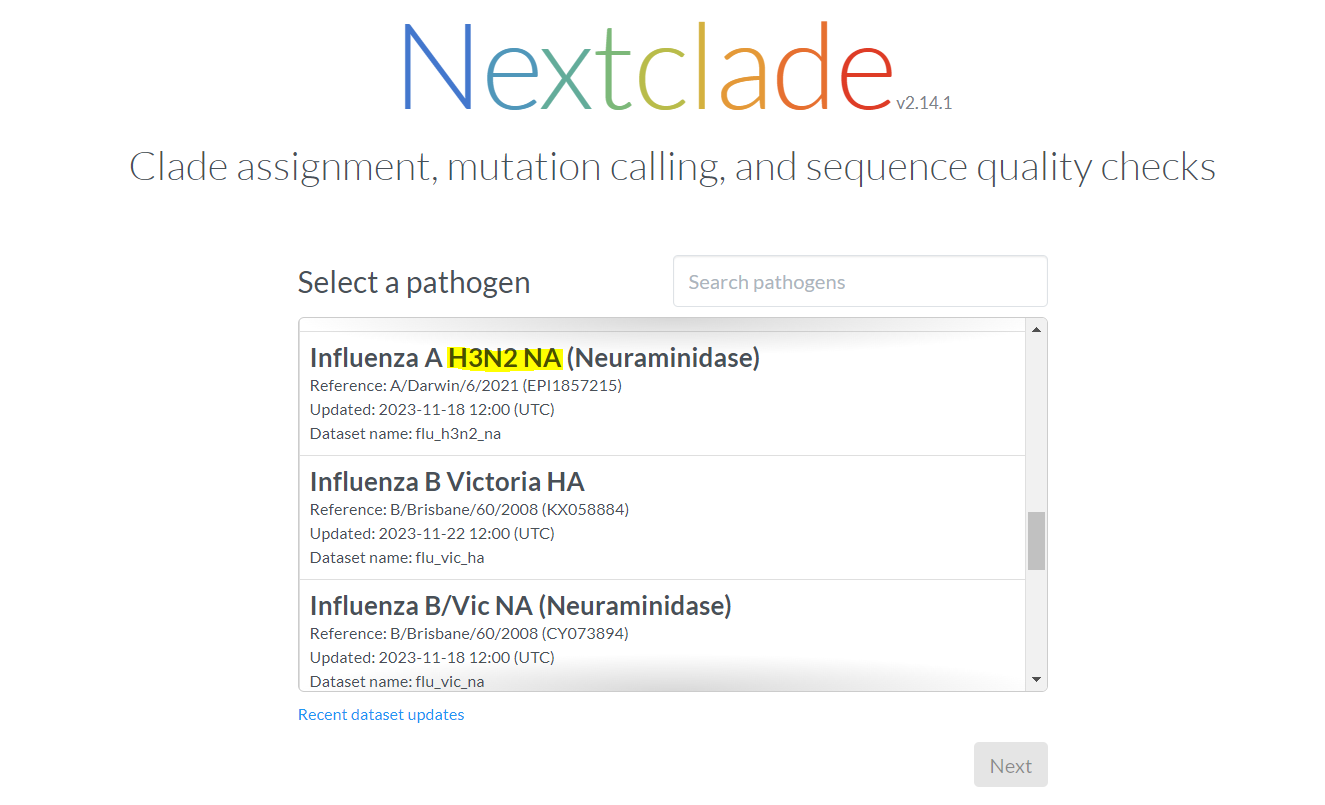The width and height of the screenshot is (1325, 805).
Task: Click the Next button
Action: pyautogui.click(x=1010, y=765)
